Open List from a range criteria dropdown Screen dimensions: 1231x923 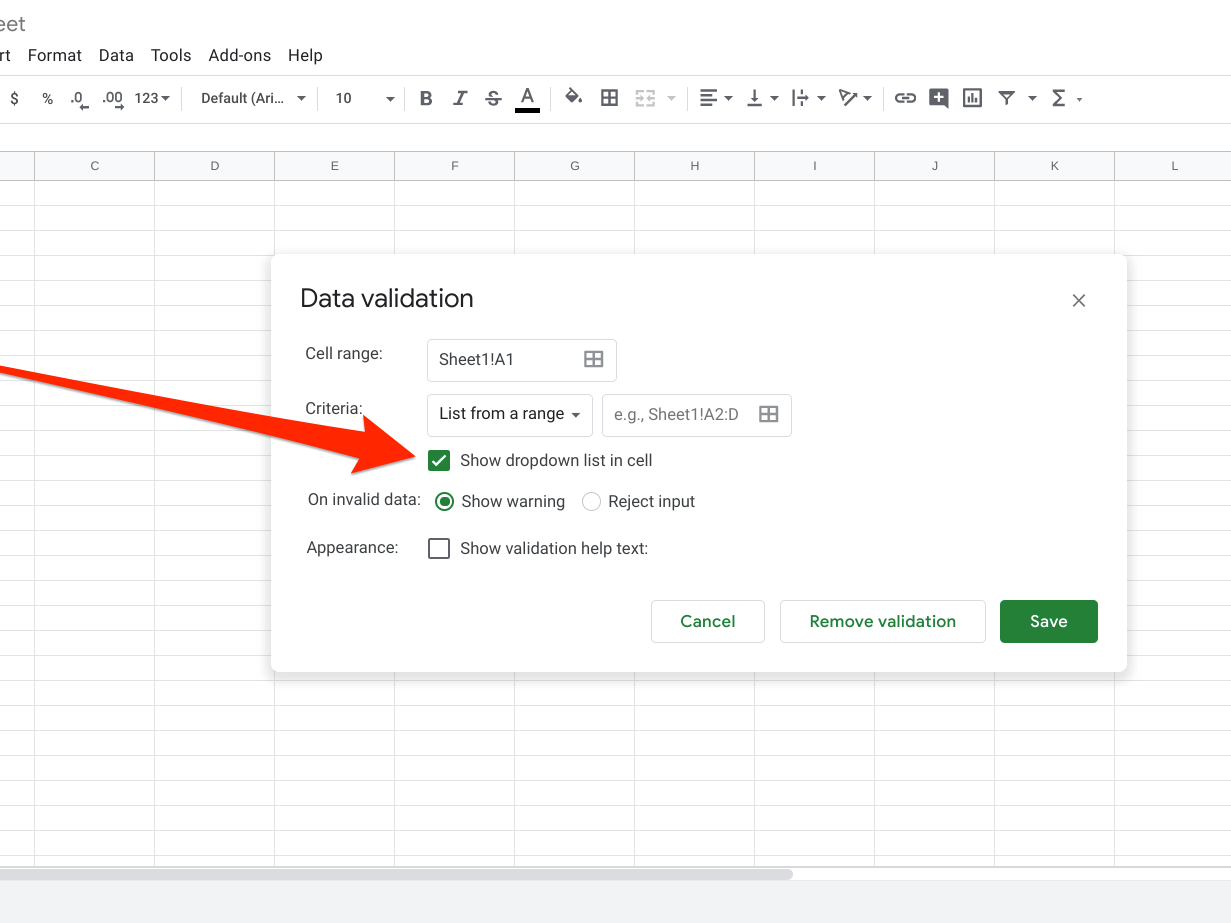510,415
